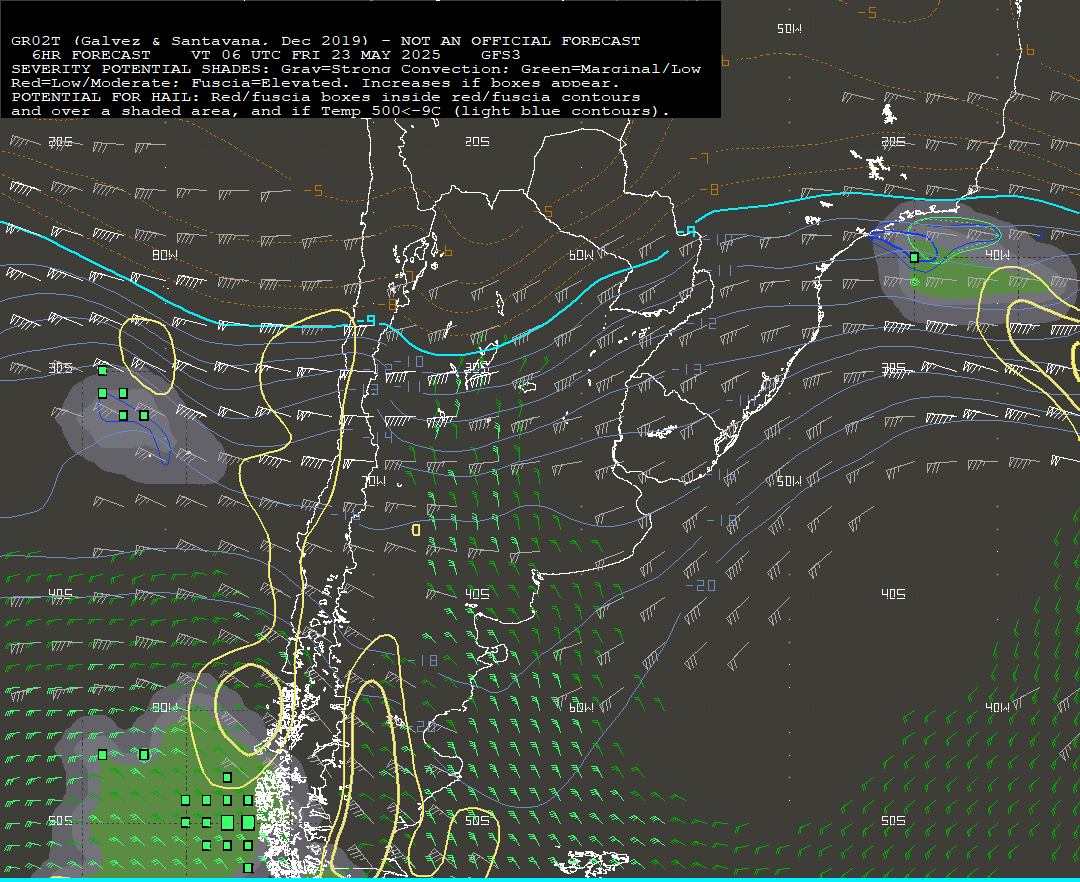Select the '6HR FORECAST' text
1080x882 pixels.
point(91,55)
